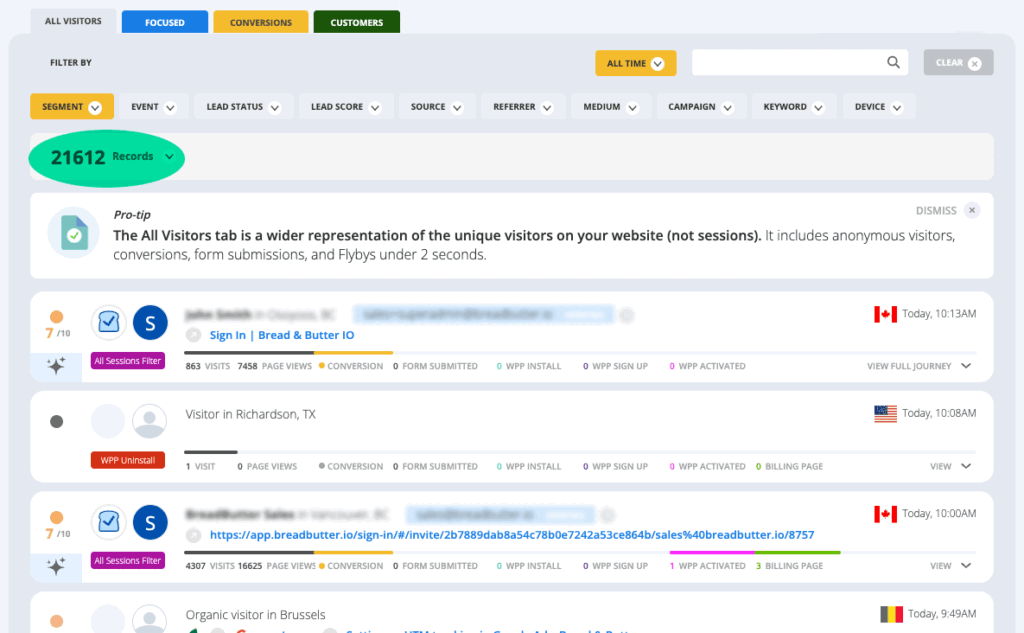Switch to the Focused tab
Viewport: 1024px width, 633px height.
pos(164,22)
